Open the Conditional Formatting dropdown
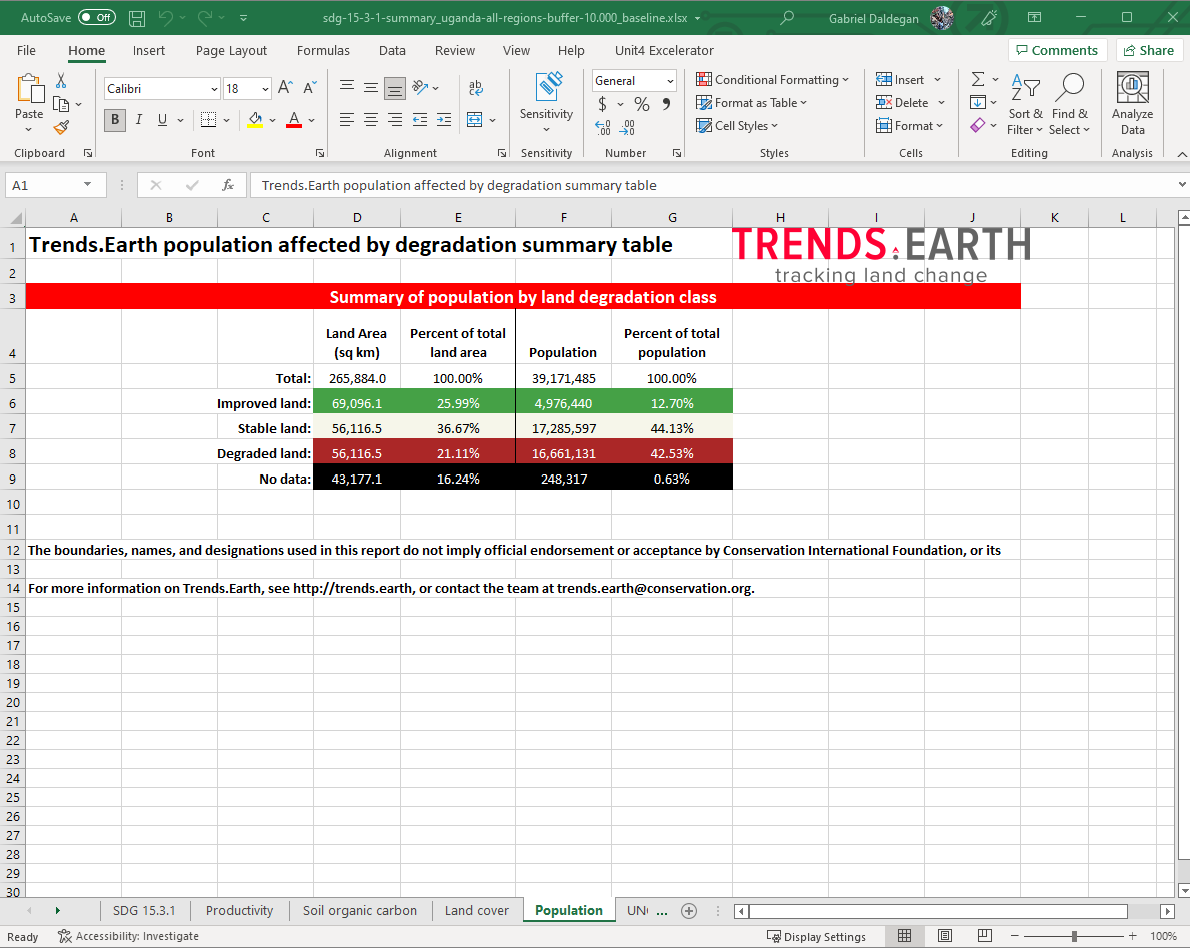The width and height of the screenshot is (1190, 948). click(772, 80)
